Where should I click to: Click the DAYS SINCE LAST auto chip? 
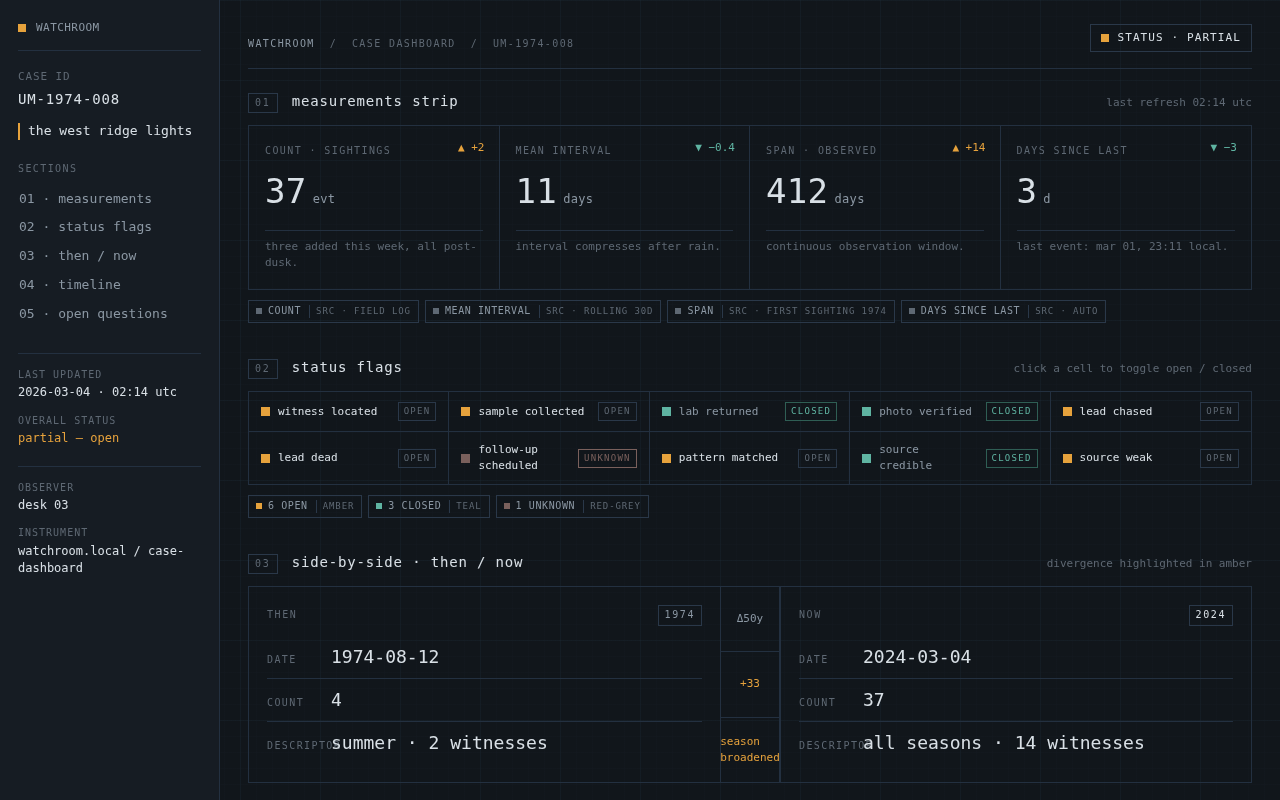[1003, 311]
